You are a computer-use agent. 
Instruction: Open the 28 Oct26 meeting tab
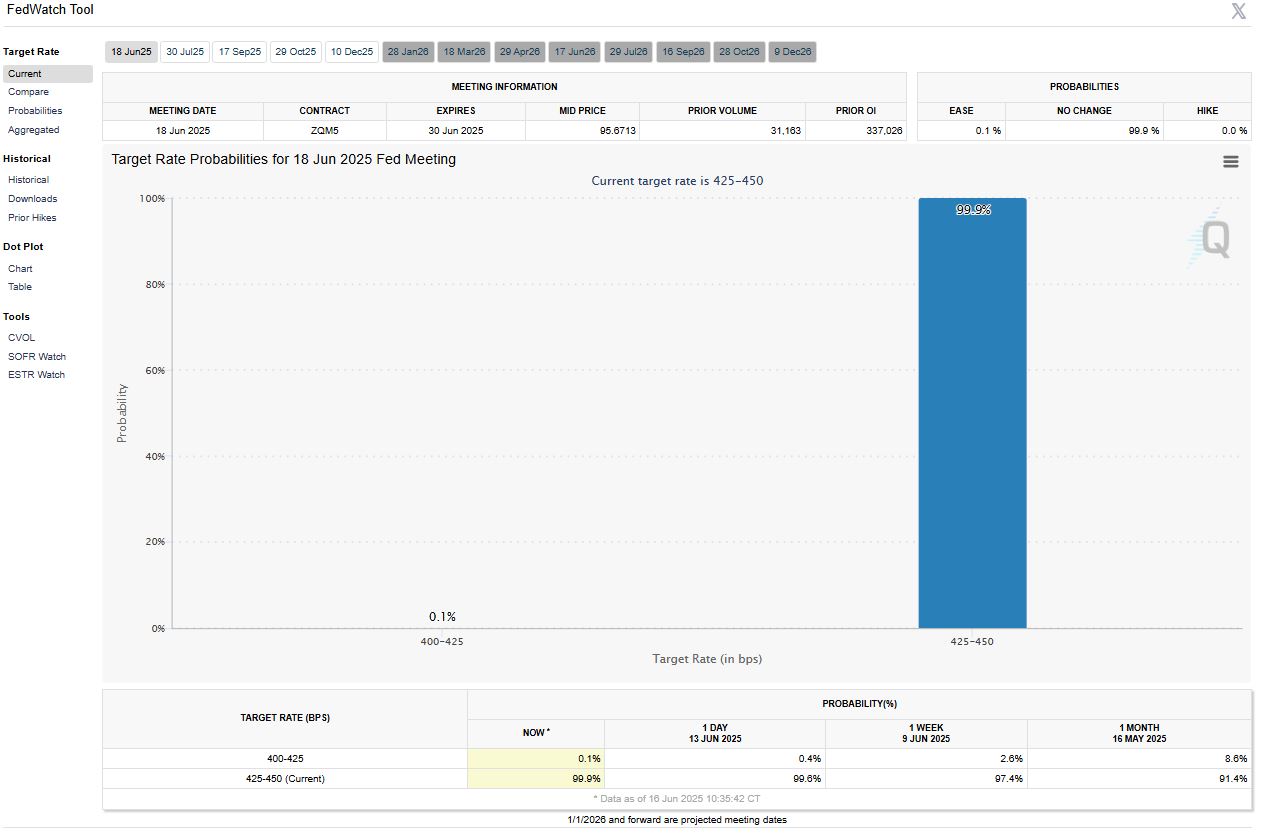(x=739, y=52)
